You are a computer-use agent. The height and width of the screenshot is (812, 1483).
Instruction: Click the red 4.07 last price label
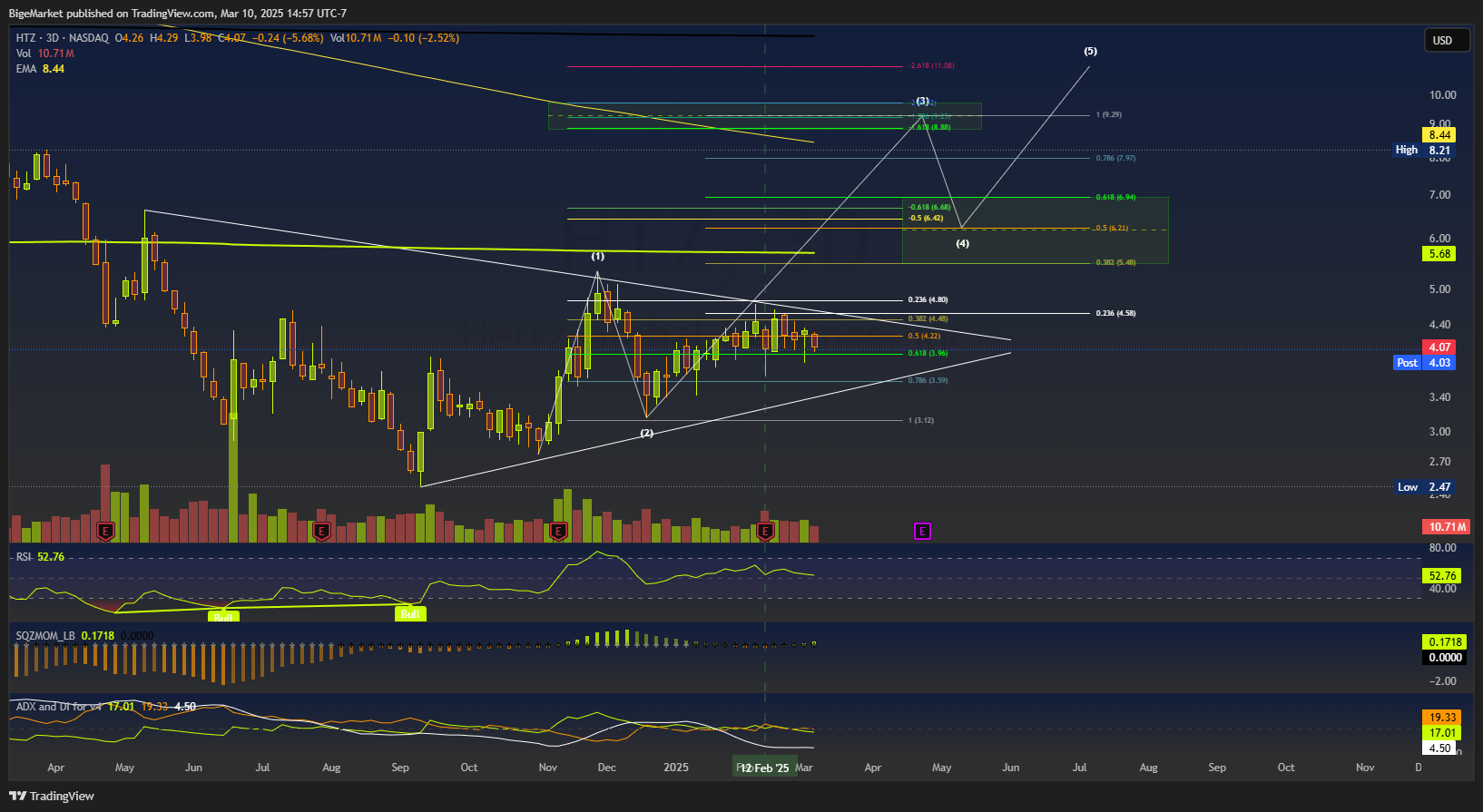(1439, 347)
